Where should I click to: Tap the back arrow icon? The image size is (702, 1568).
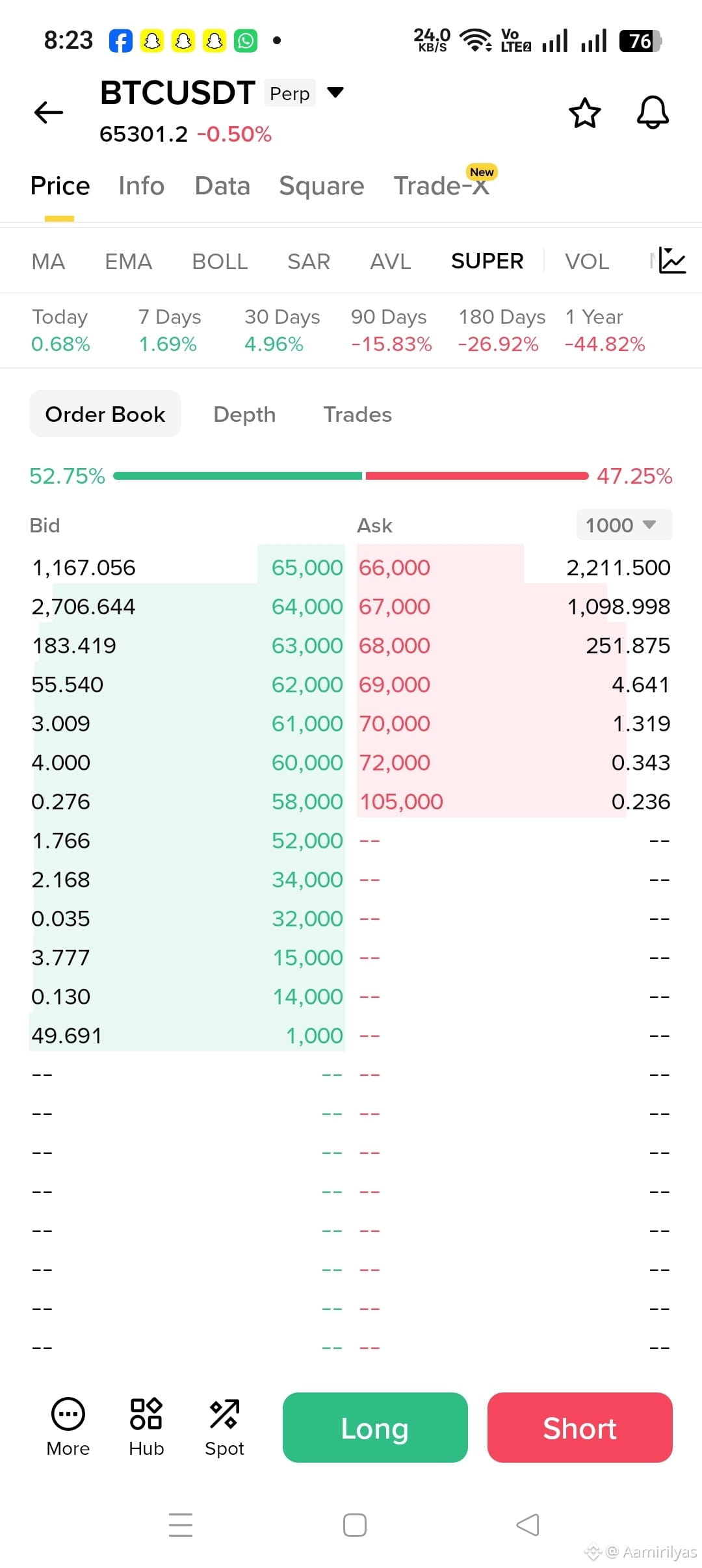(49, 112)
